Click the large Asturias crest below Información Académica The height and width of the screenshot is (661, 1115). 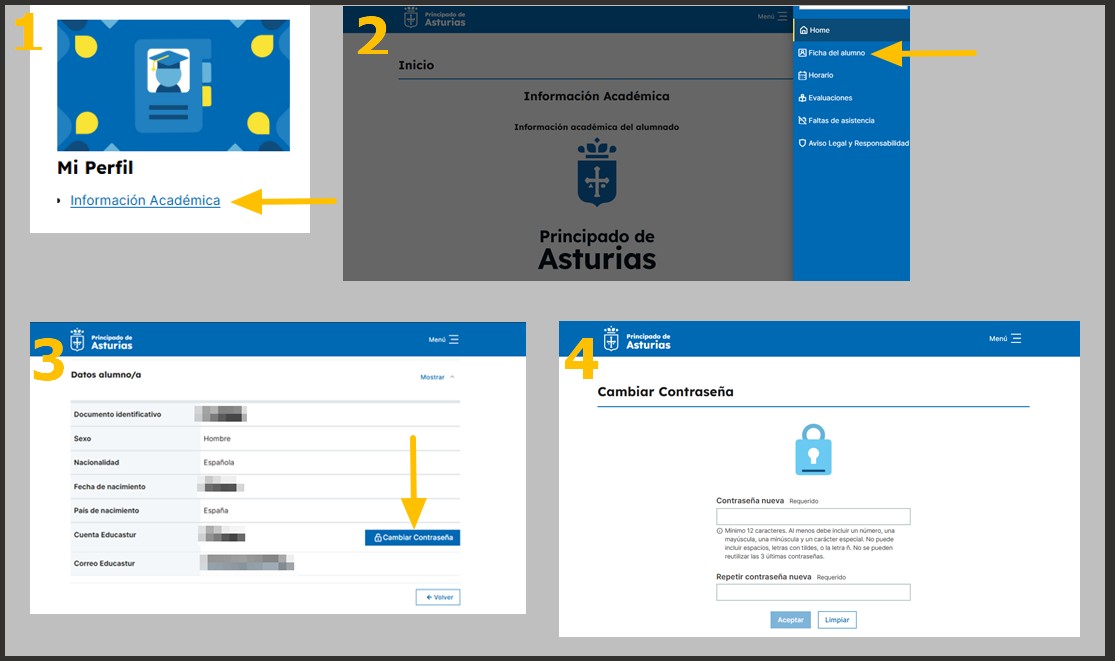pos(597,174)
